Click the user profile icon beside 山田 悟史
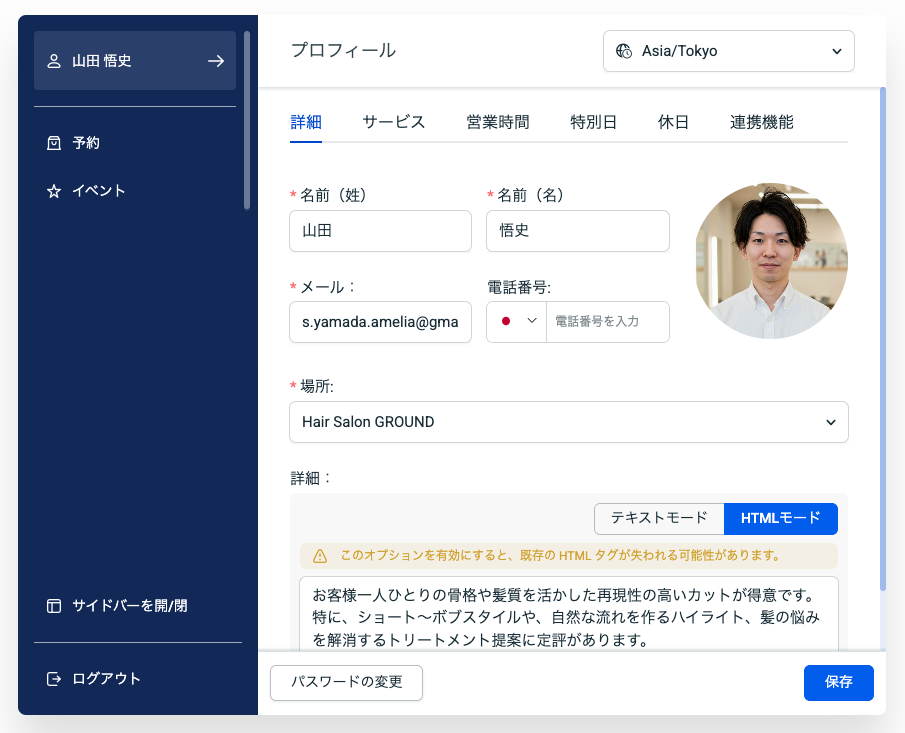 click(54, 61)
